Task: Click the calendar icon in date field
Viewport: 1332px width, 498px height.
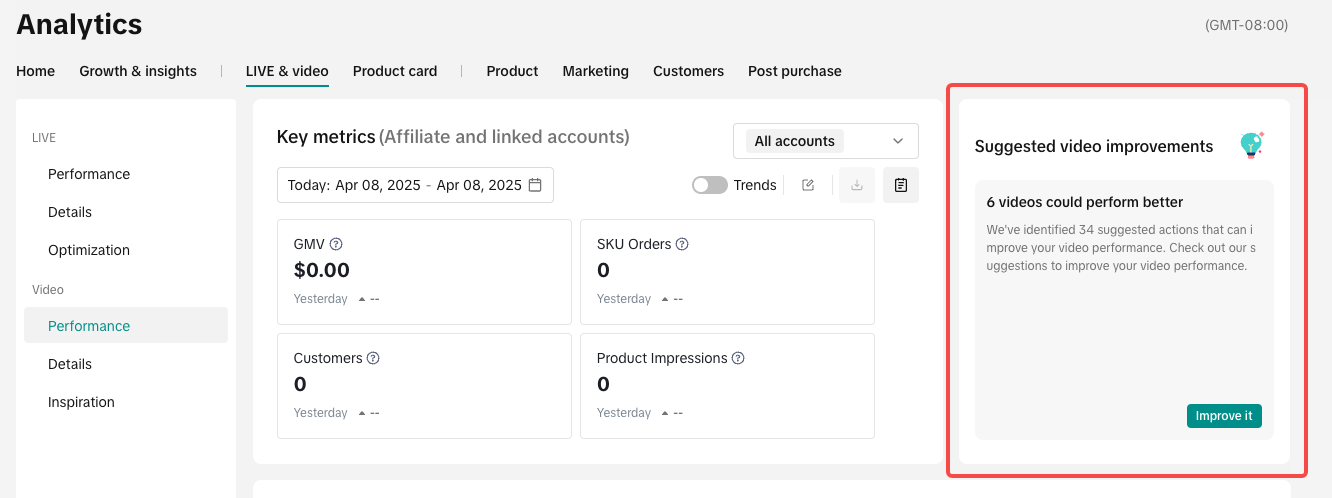Action: pyautogui.click(x=535, y=185)
